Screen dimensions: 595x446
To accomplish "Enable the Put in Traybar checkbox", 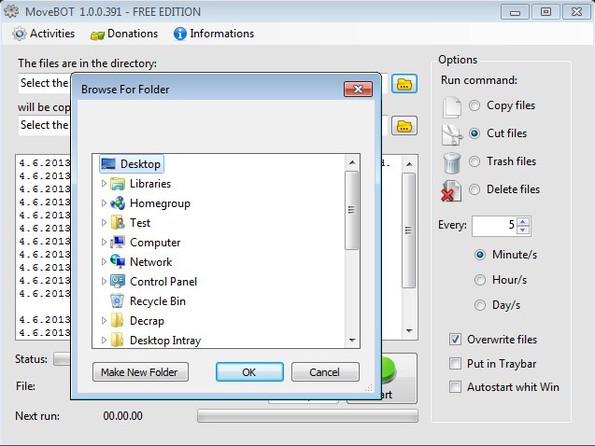I will tap(455, 364).
